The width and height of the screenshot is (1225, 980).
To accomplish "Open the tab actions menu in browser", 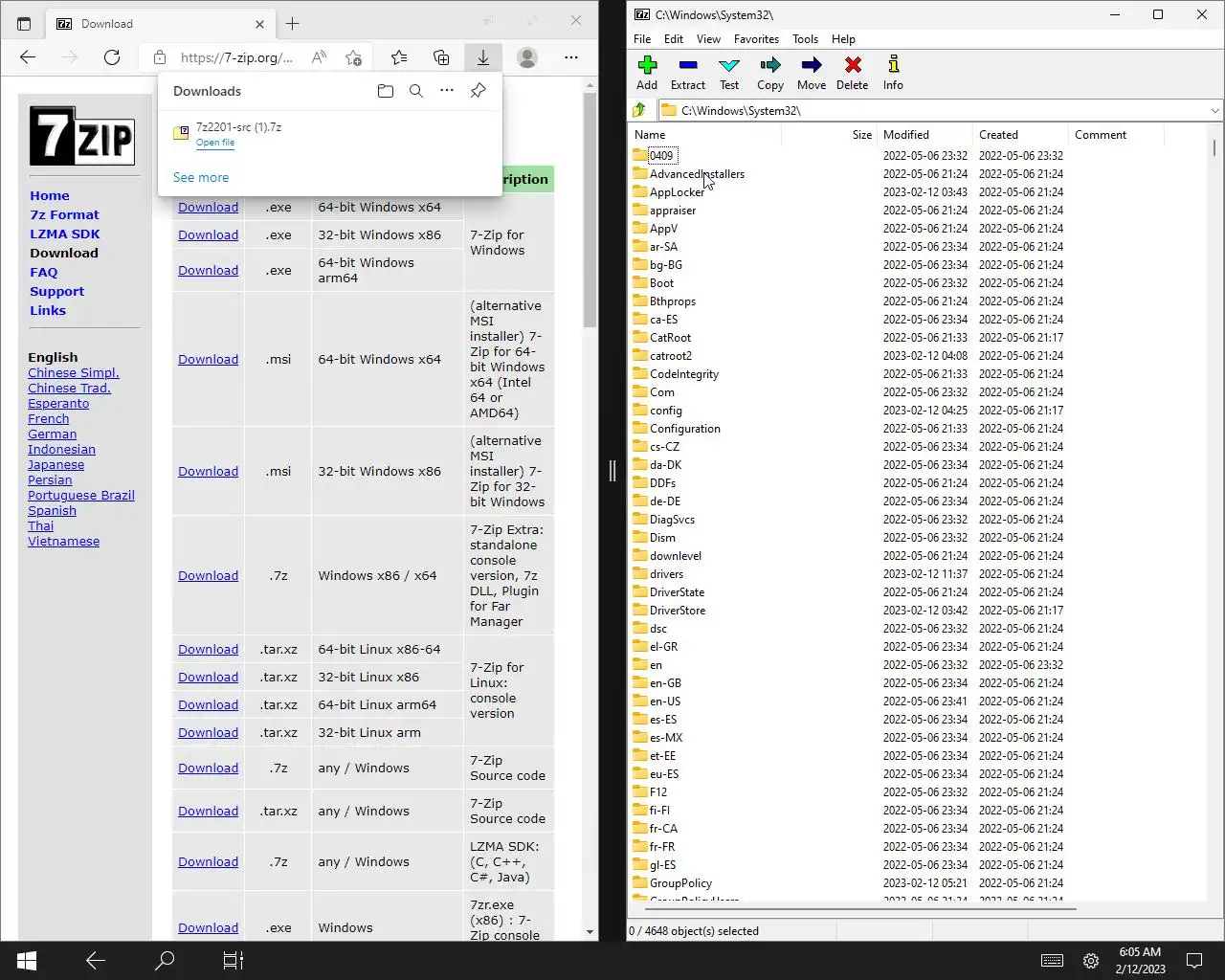I will 24,23.
